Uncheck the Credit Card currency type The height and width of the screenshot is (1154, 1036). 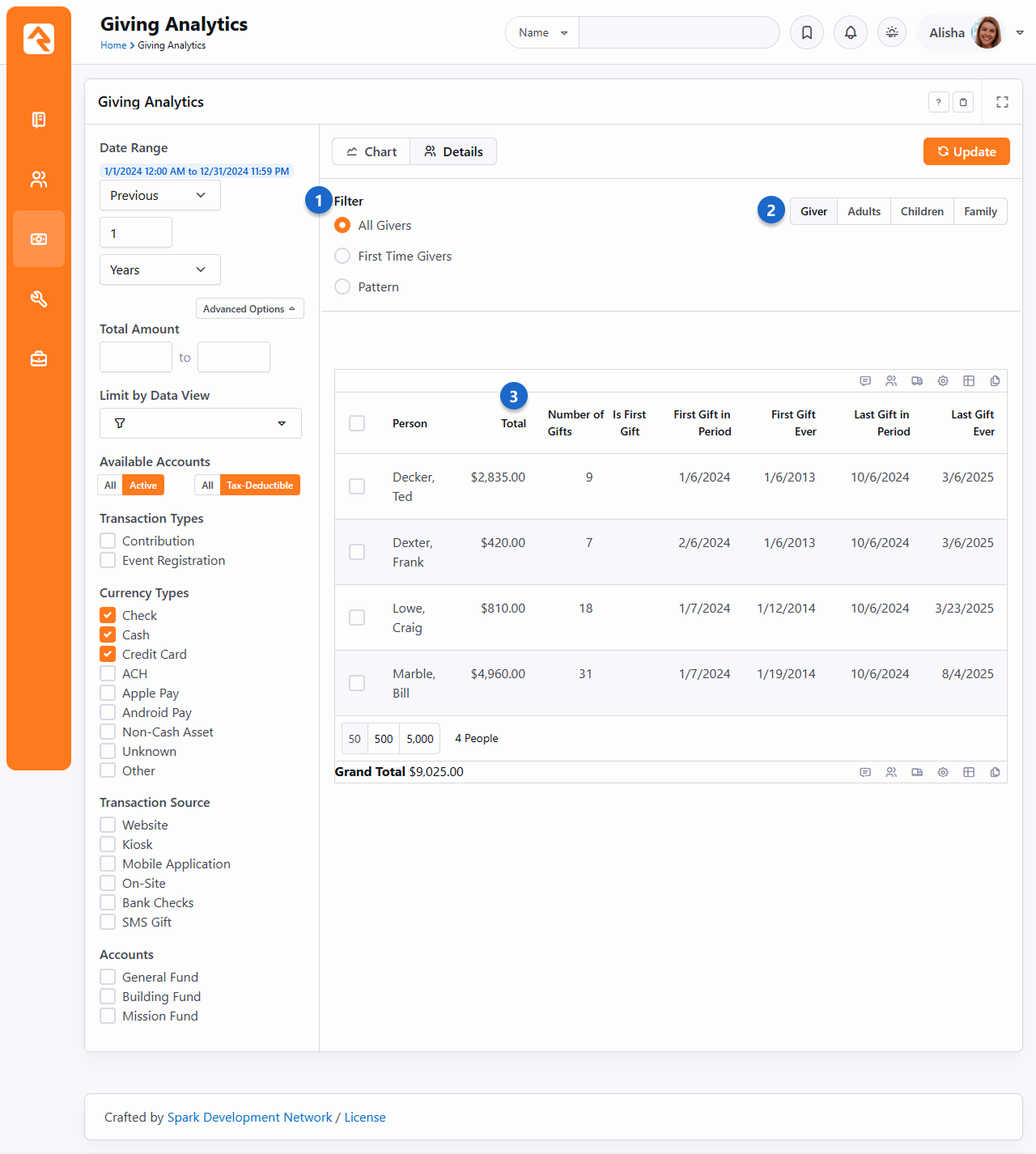108,654
